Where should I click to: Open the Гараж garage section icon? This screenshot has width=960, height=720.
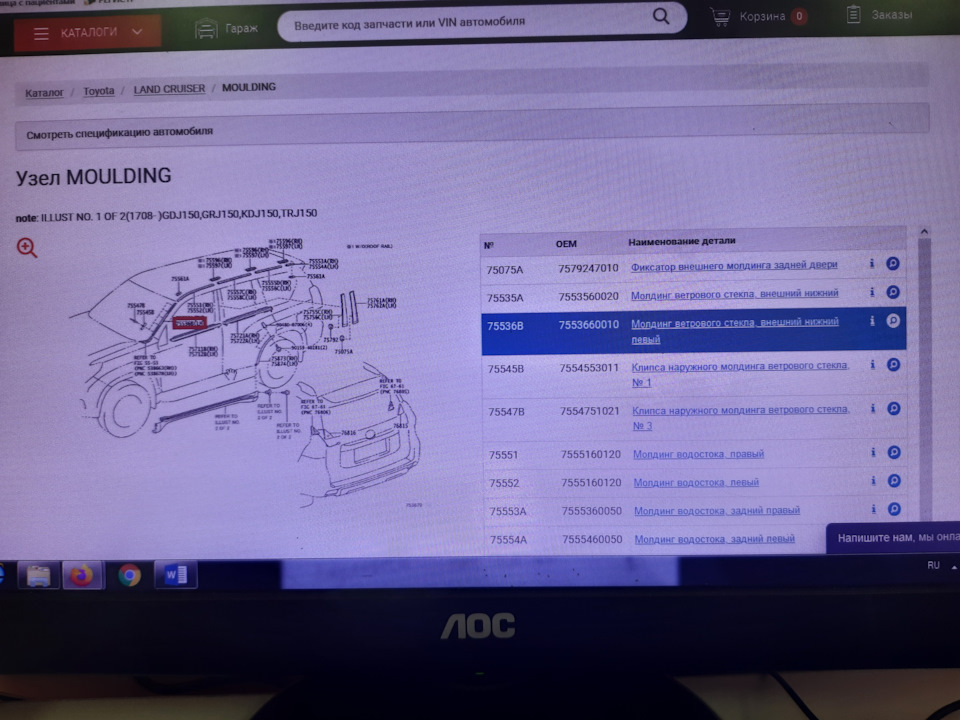tap(206, 29)
